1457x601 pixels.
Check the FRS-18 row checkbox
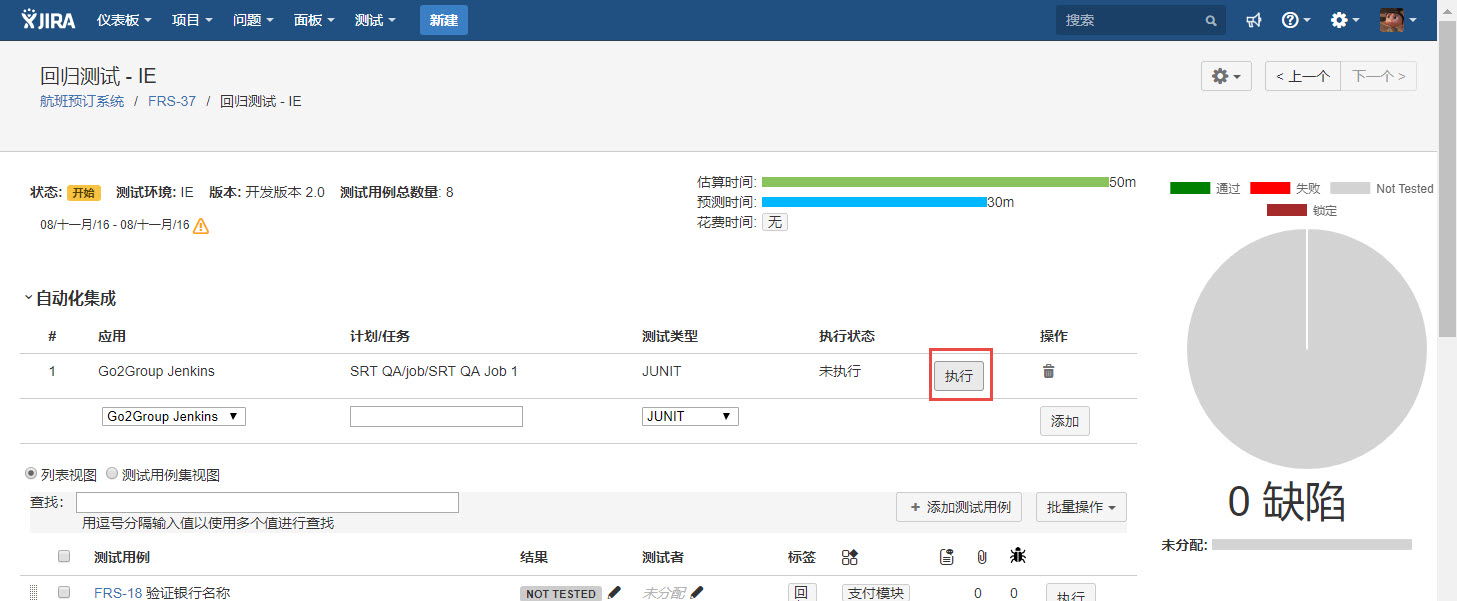[x=64, y=593]
